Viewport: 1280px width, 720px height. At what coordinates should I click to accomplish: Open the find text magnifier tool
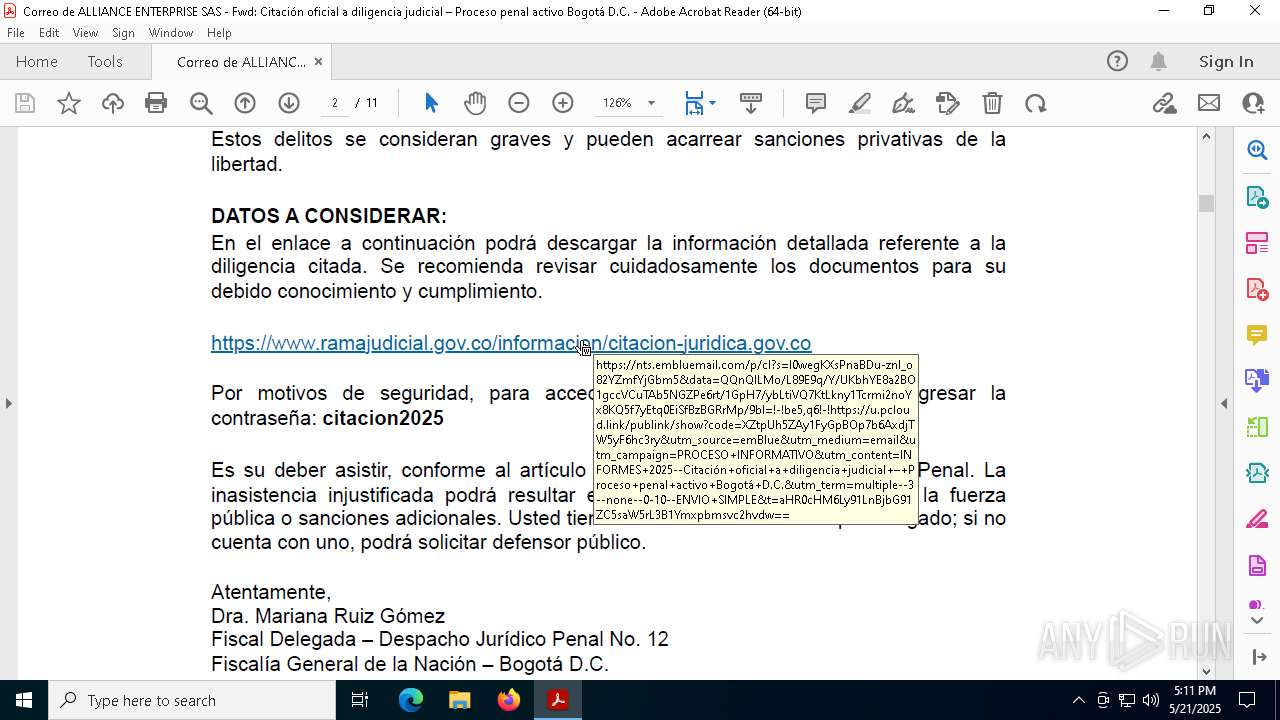point(201,103)
